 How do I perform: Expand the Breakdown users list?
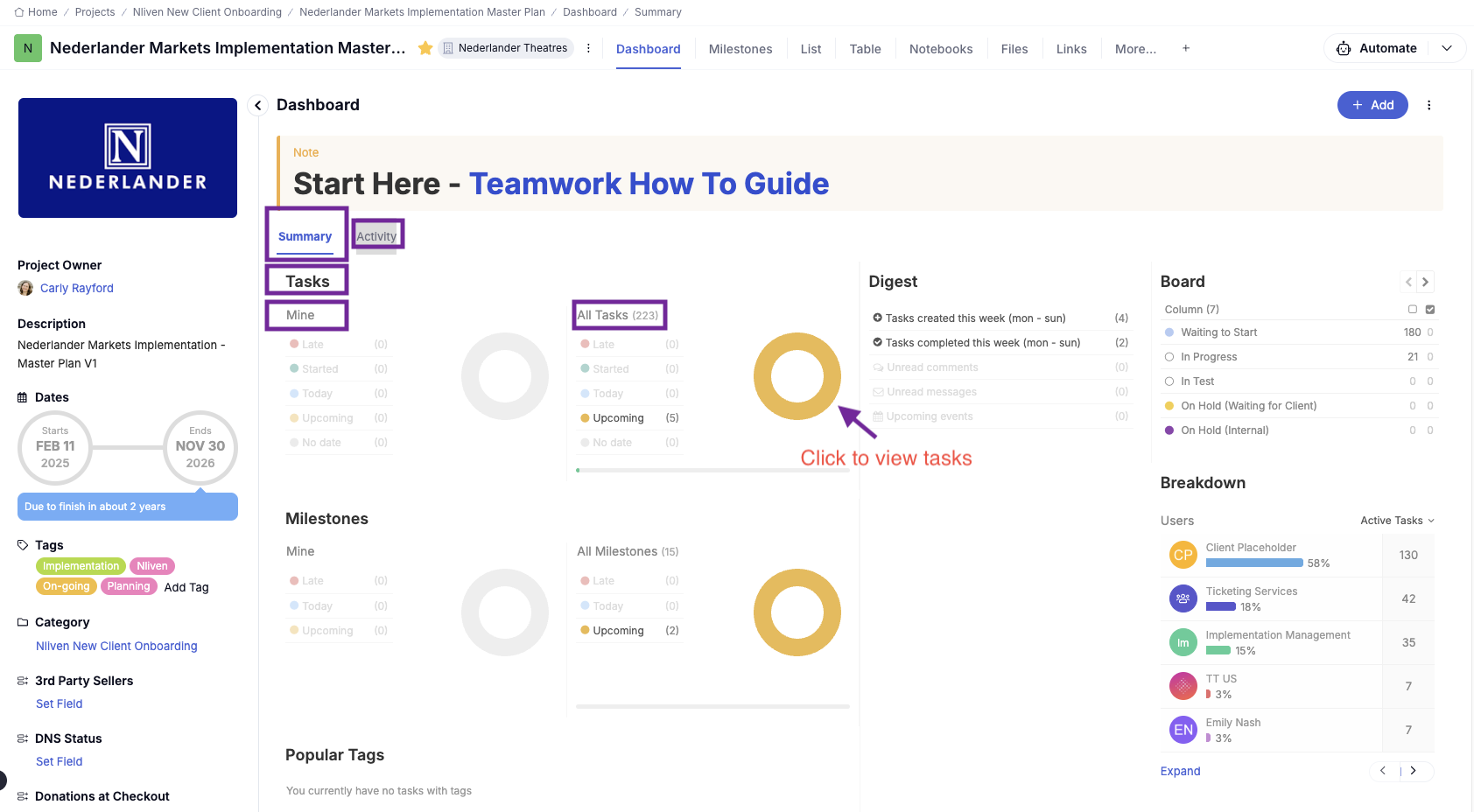1180,771
